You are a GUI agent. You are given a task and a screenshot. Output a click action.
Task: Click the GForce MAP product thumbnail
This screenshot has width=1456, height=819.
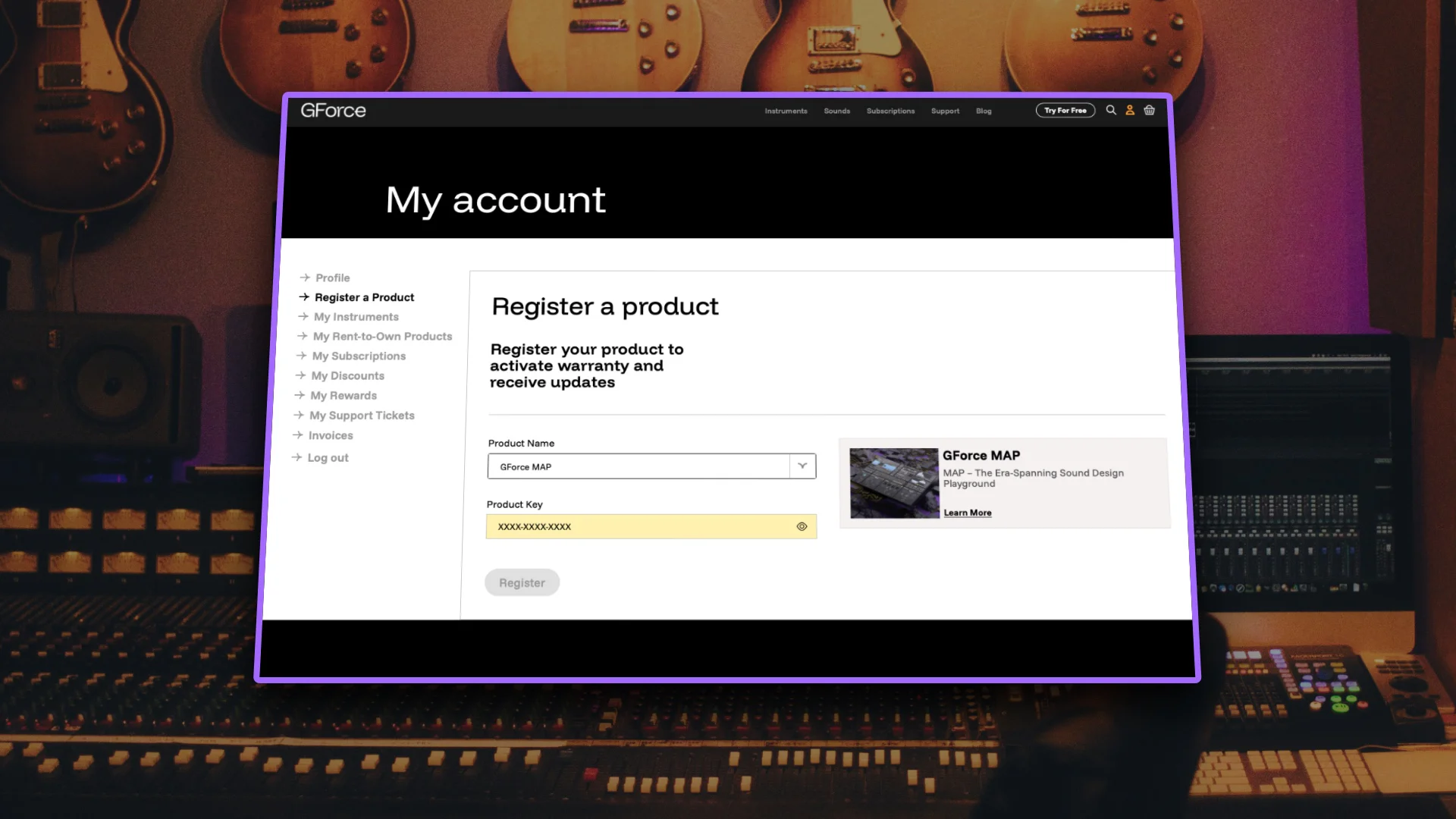[x=894, y=483]
